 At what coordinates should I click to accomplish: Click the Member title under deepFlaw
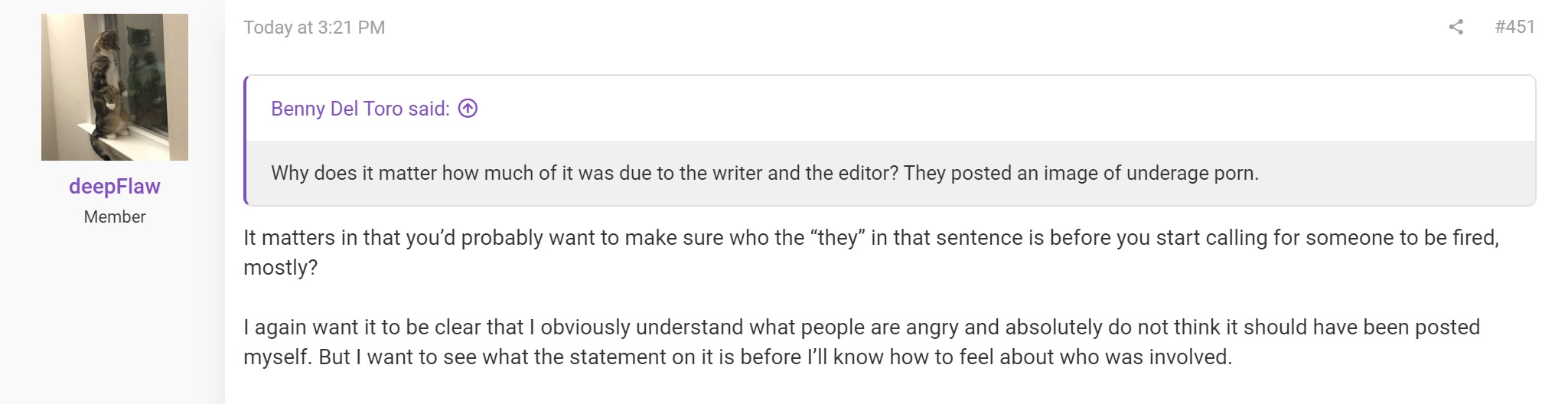(115, 217)
